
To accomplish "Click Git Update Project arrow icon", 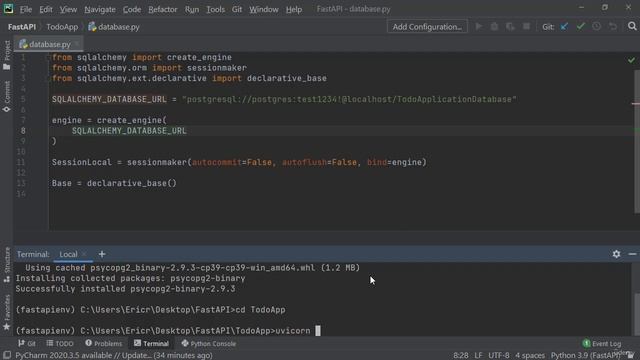I will pyautogui.click(x=564, y=27).
